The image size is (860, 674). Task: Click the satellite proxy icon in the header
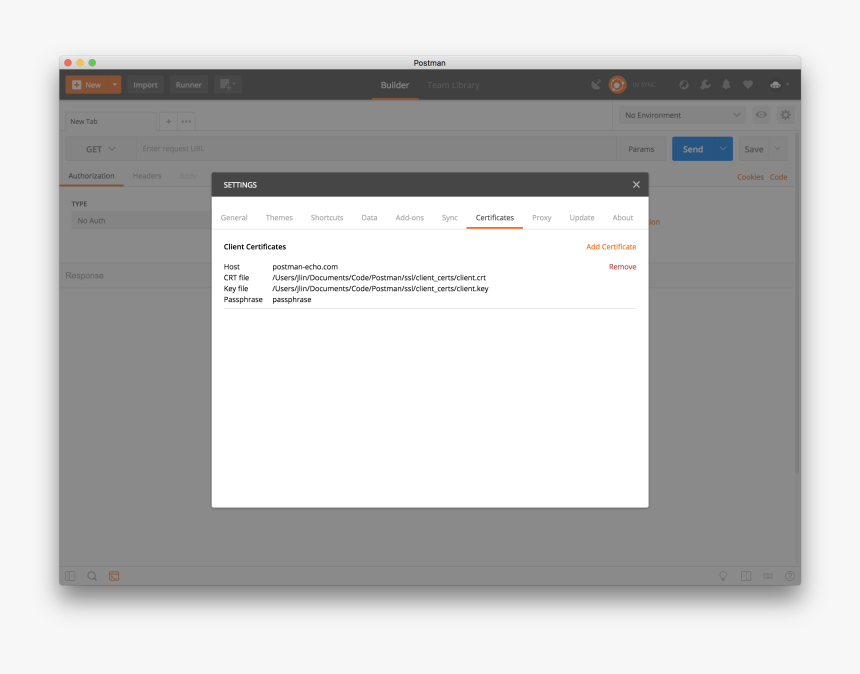point(596,85)
